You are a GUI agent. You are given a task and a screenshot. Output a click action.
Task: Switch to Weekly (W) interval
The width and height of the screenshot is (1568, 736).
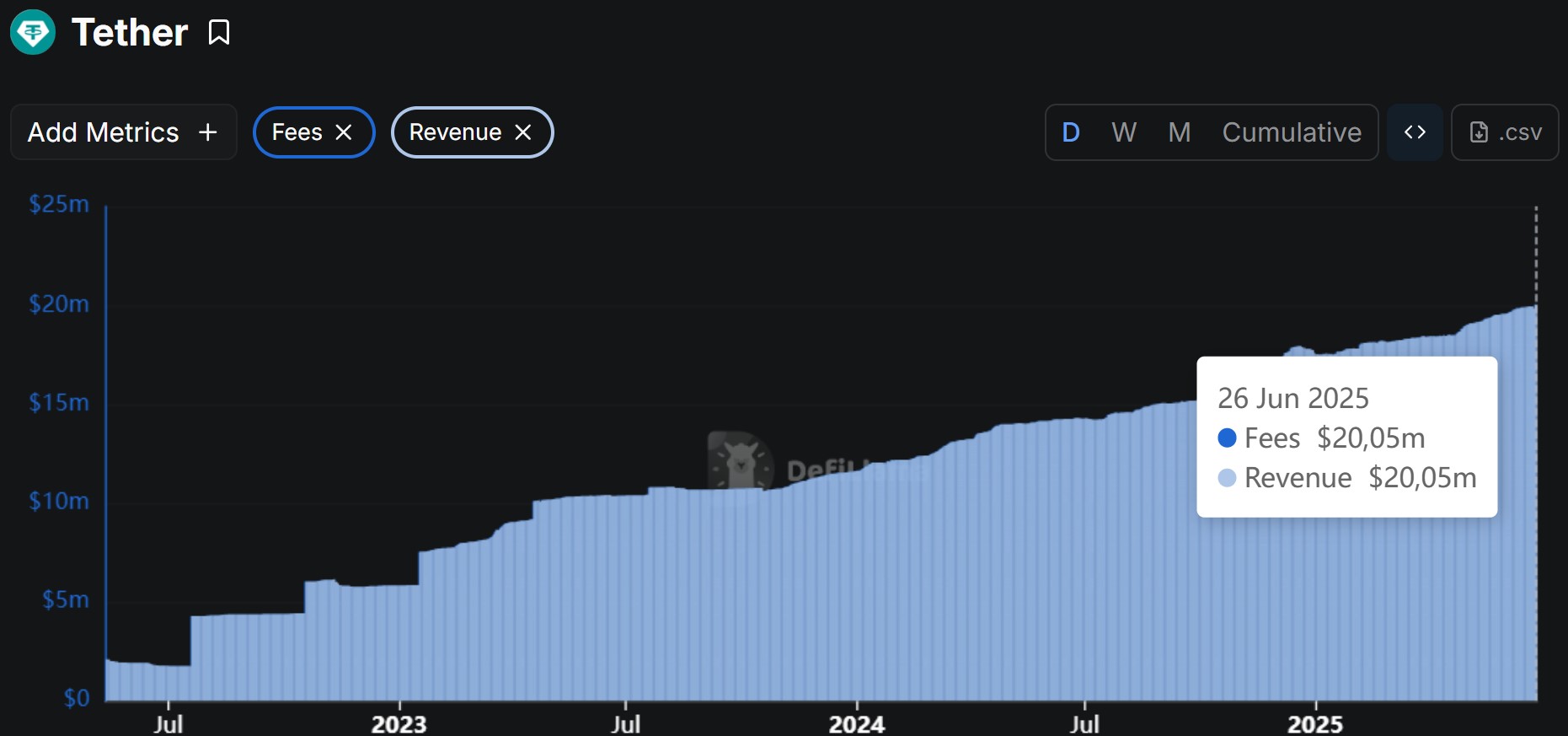[x=1124, y=132]
